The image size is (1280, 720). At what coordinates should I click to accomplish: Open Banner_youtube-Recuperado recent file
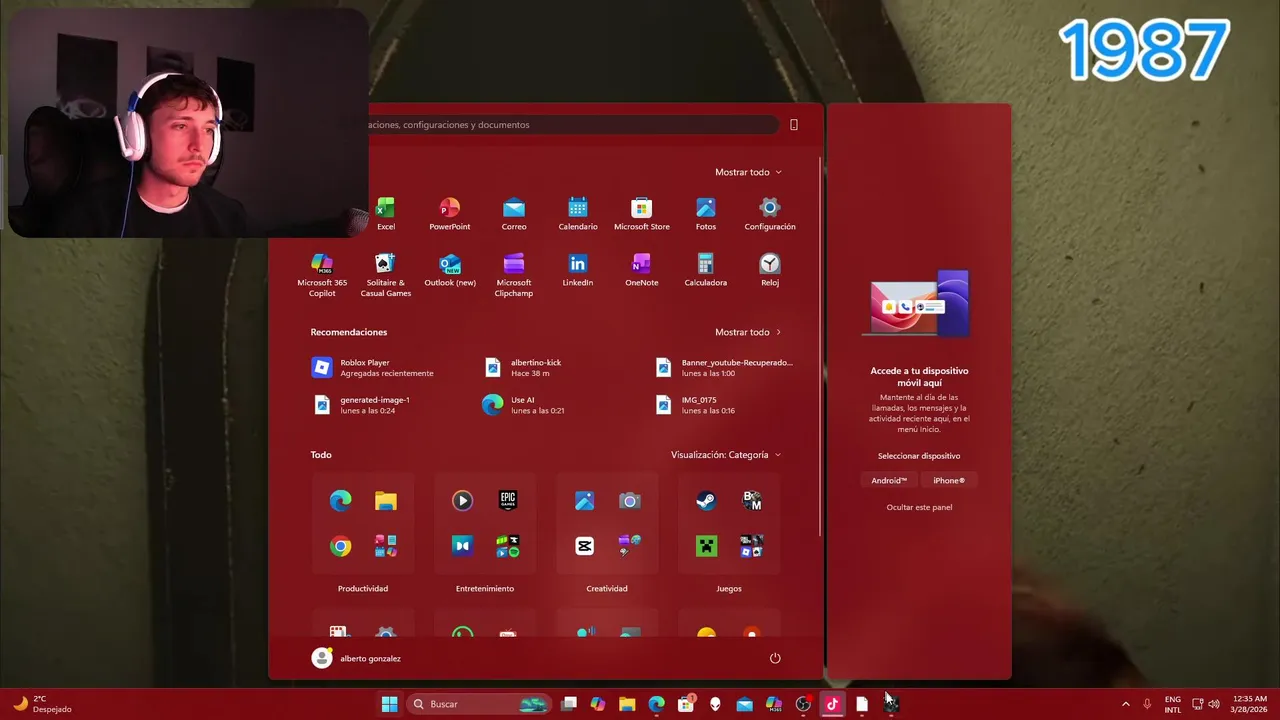point(725,368)
